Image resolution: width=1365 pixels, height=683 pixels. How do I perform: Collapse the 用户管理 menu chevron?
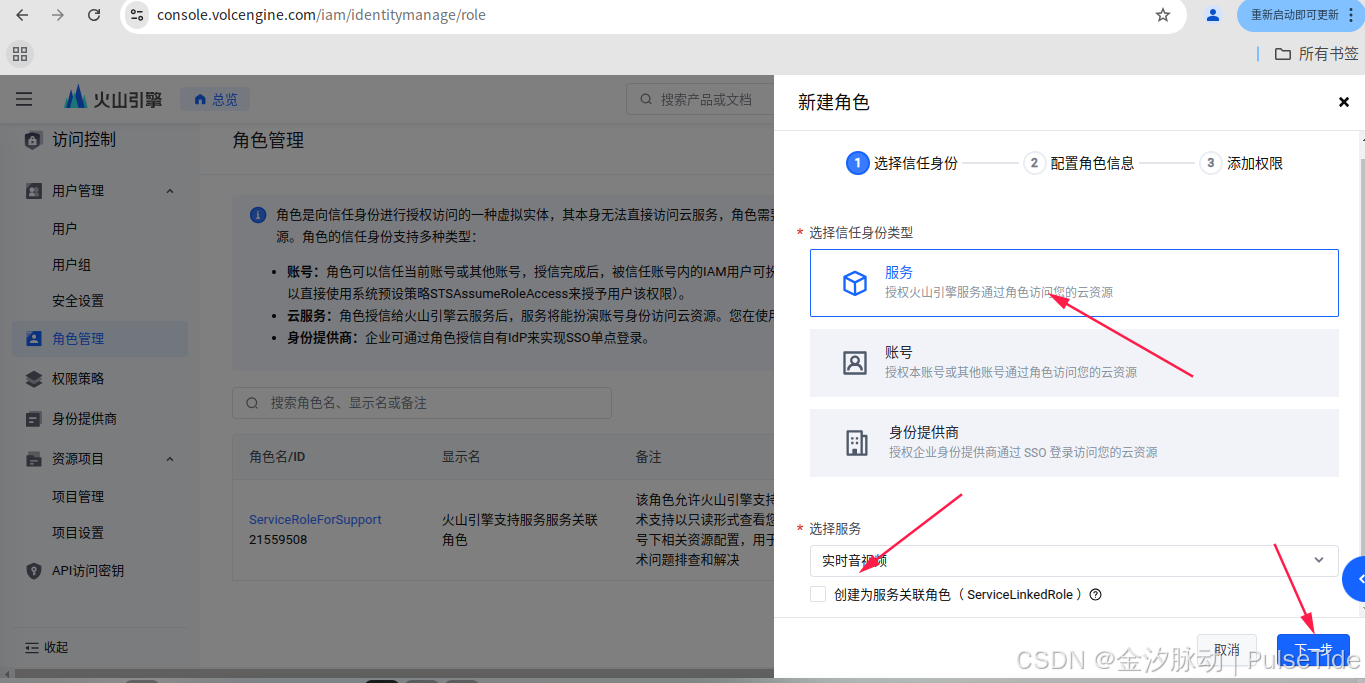coord(169,191)
